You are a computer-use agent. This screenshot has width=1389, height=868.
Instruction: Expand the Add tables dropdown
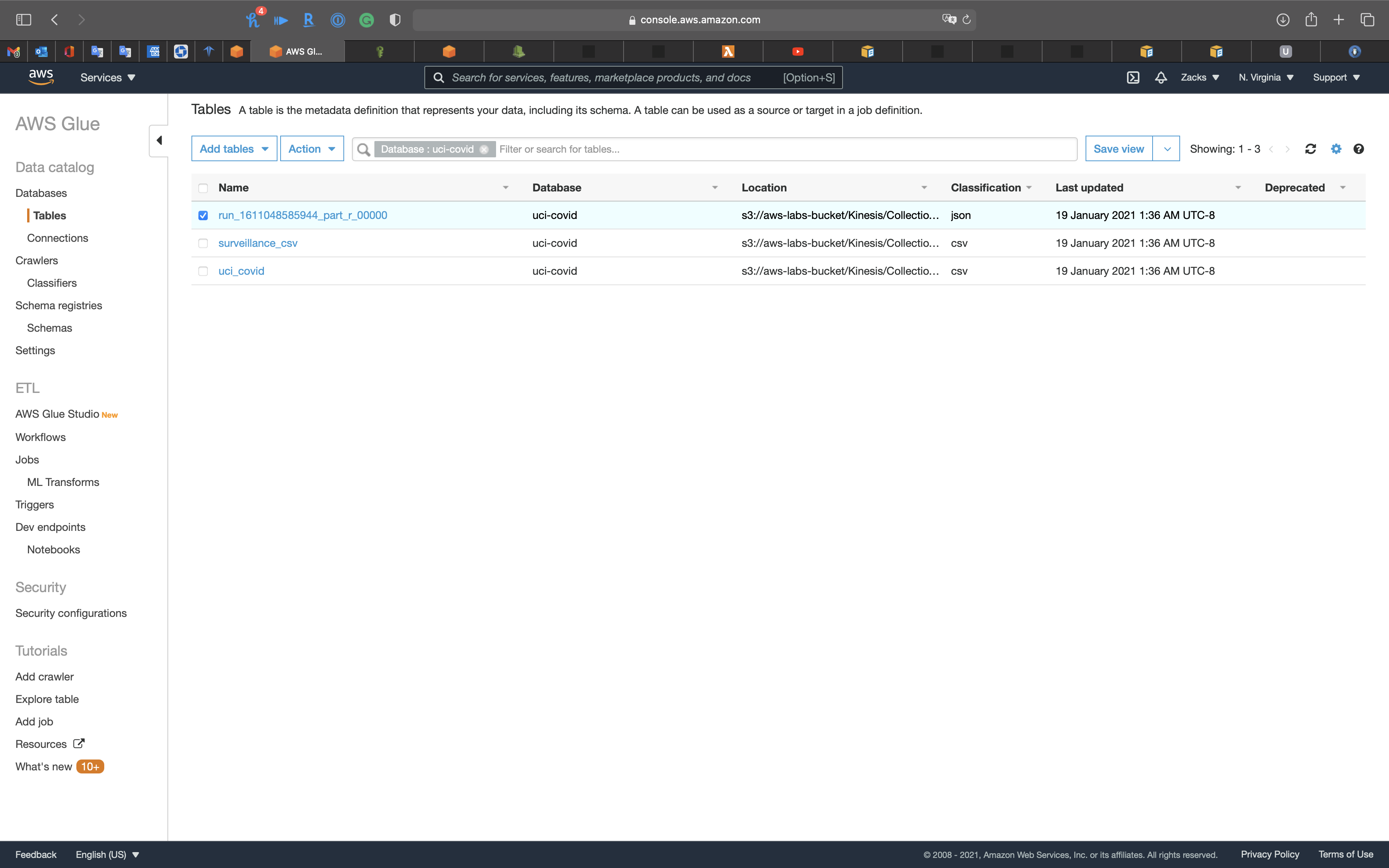(234, 149)
